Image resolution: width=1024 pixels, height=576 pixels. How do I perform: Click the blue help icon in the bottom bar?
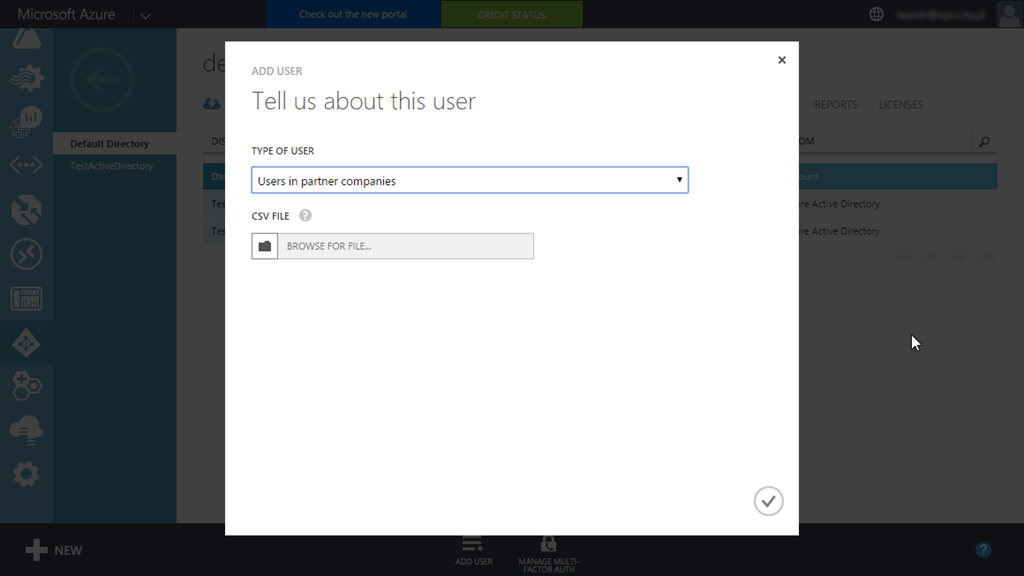tap(983, 549)
